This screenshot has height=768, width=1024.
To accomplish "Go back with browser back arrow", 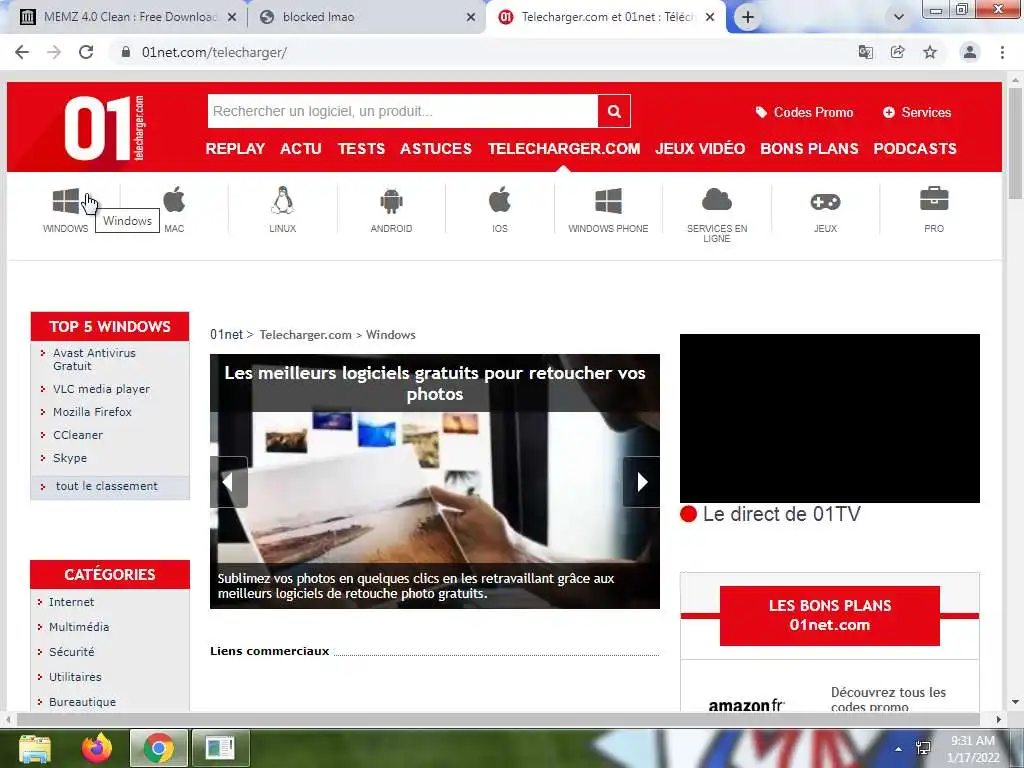I will tap(22, 52).
